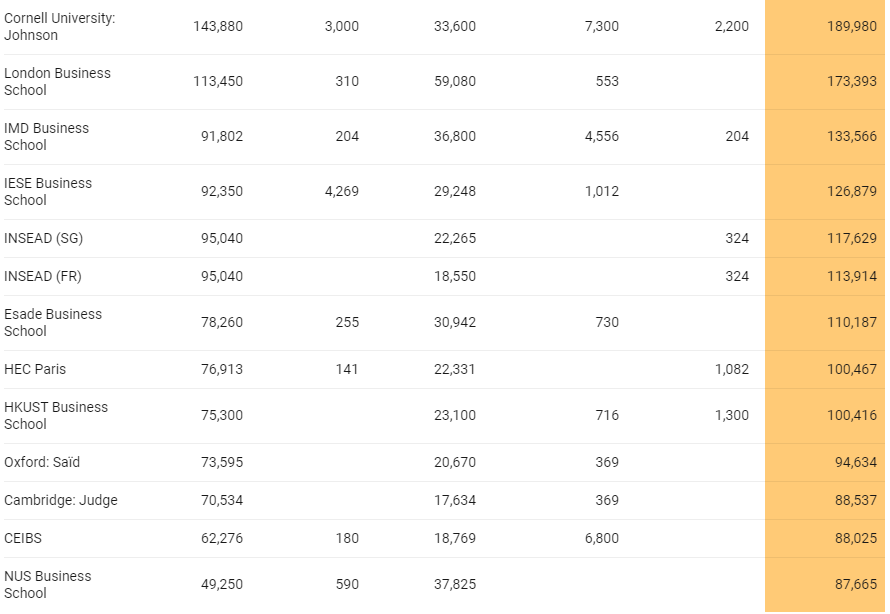Click the highlighted 87,665 total for NUS
Viewport: 890px width, 614px height.
(853, 585)
